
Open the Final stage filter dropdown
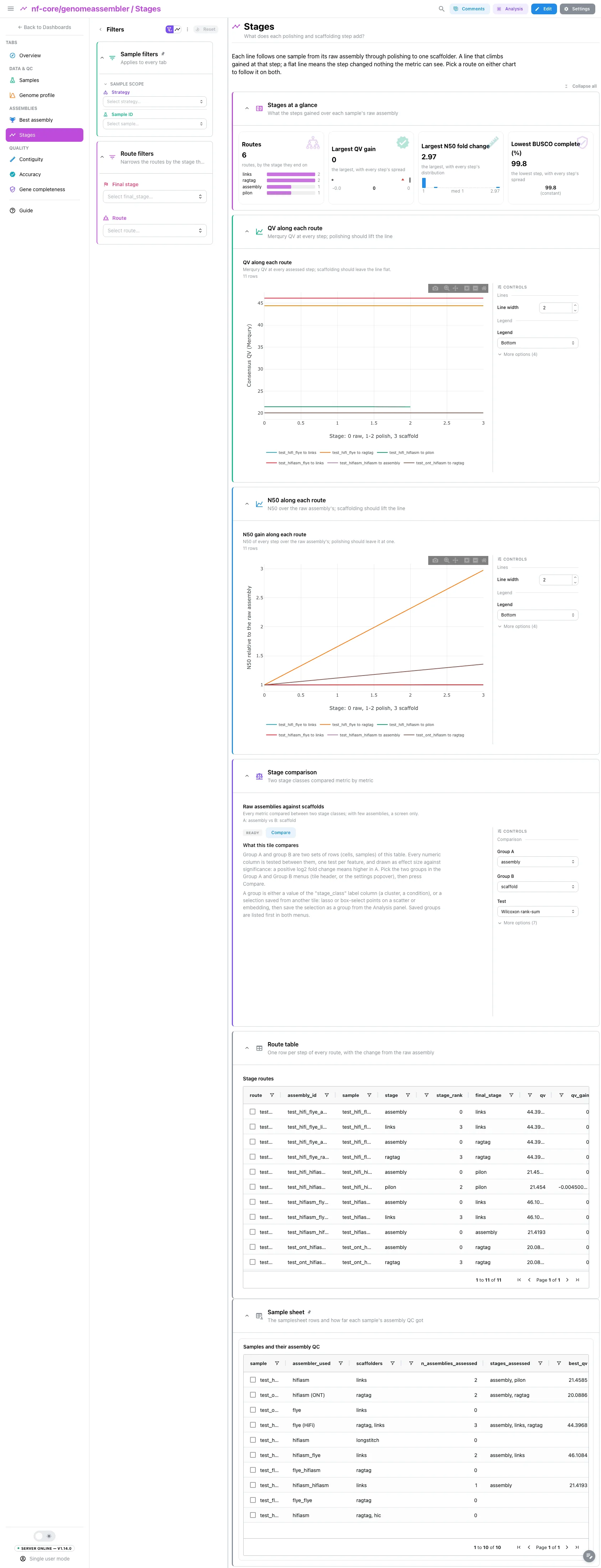[155, 197]
